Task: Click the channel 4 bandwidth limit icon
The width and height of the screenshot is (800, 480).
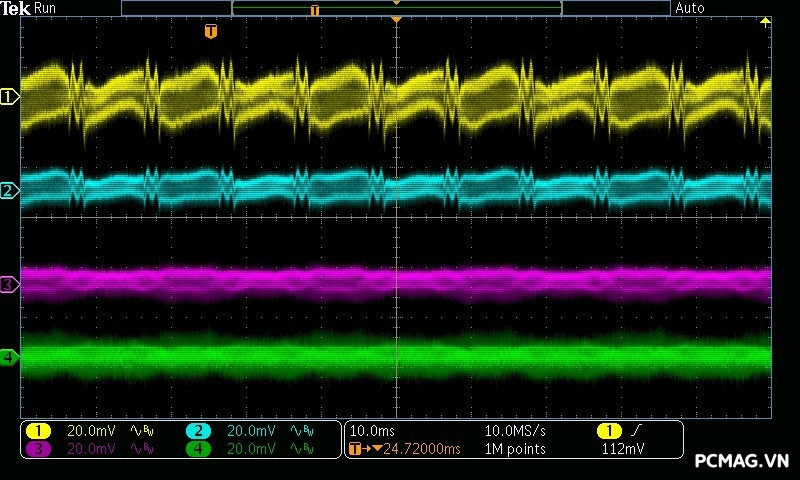Action: coord(300,449)
